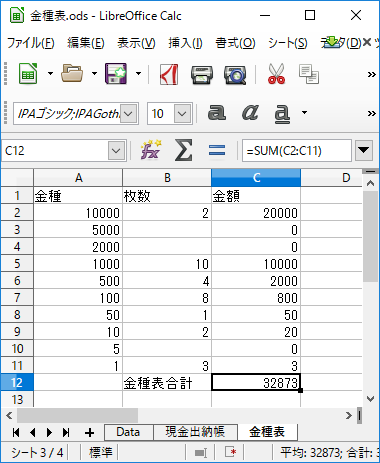Viewport: 380px width, 463px height.
Task: Click the Copy icon
Action: coord(309,74)
